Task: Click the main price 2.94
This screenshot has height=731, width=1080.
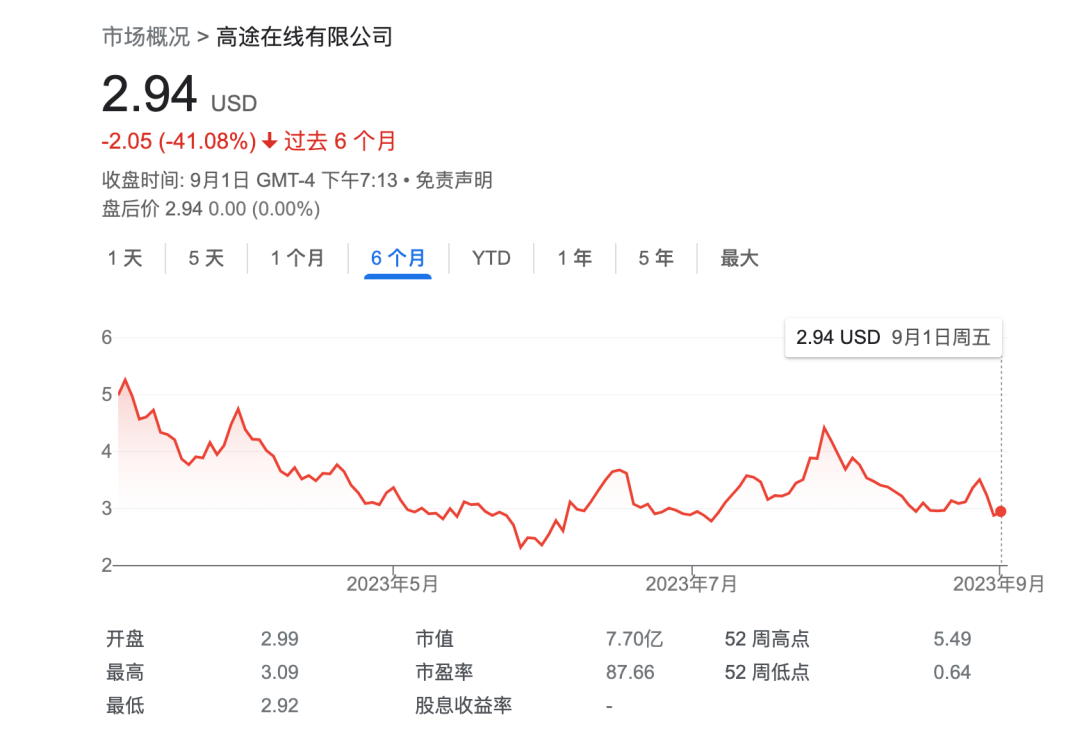Action: click(149, 94)
